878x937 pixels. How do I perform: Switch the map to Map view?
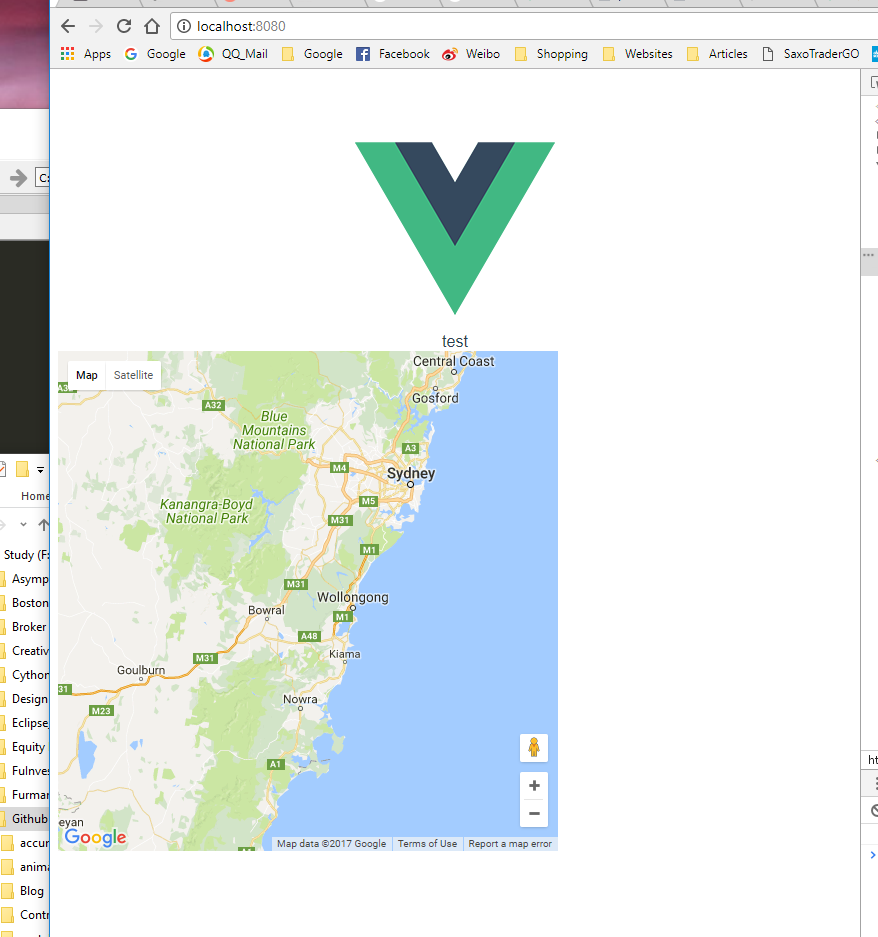(87, 375)
